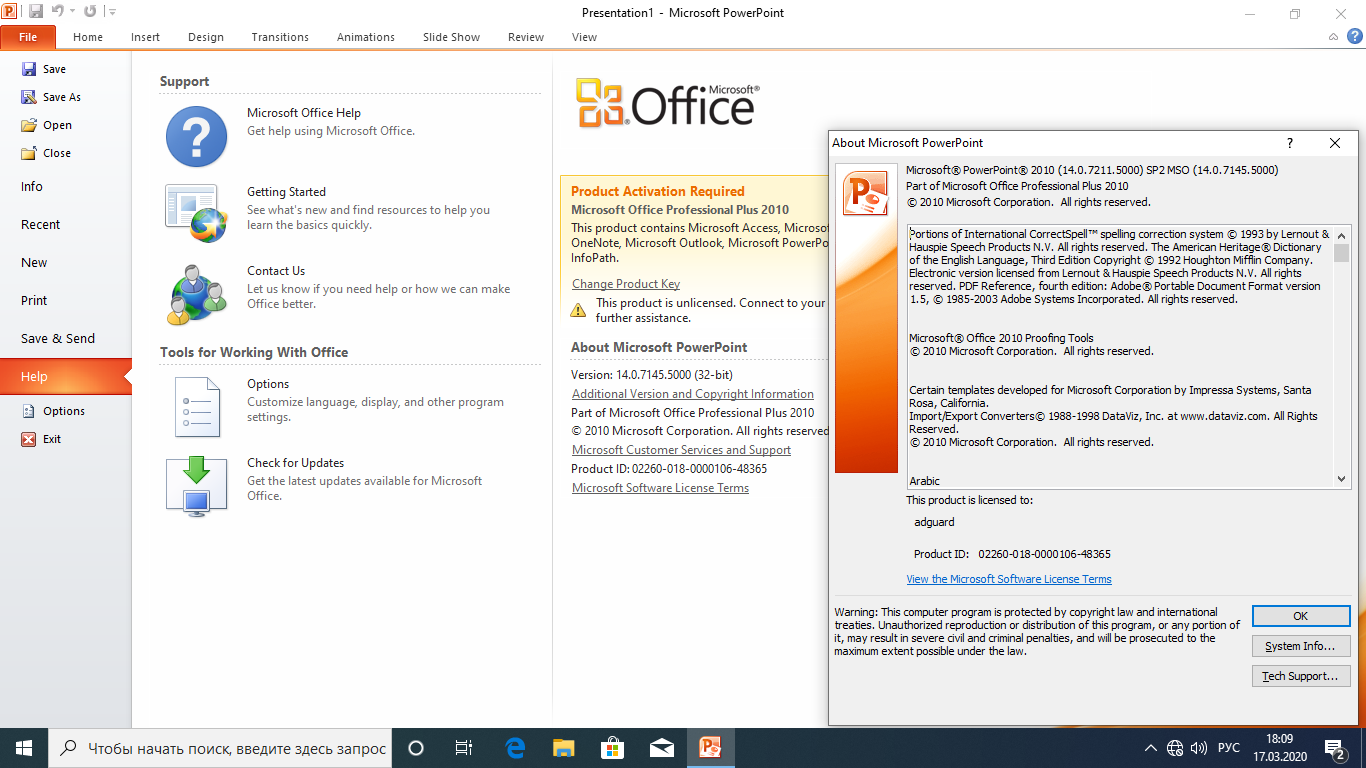Click the volume speaker tray icon

click(1199, 748)
